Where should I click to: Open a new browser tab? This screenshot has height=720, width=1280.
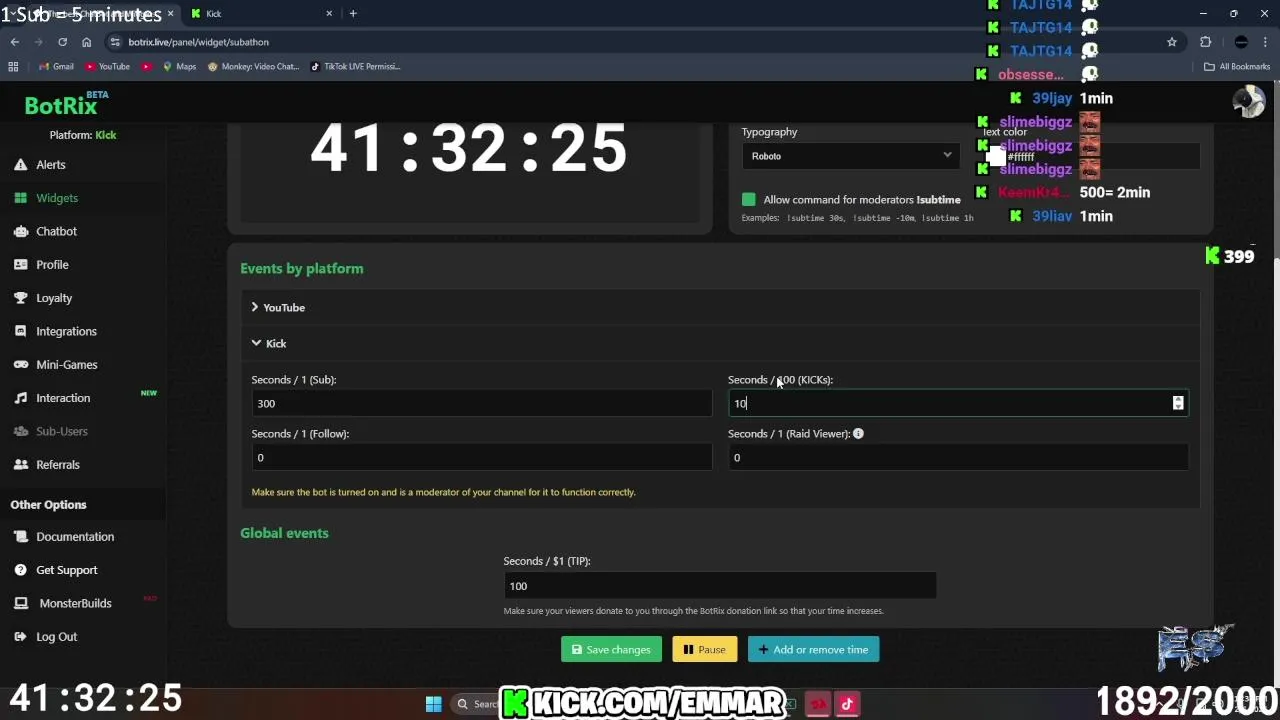pyautogui.click(x=353, y=13)
